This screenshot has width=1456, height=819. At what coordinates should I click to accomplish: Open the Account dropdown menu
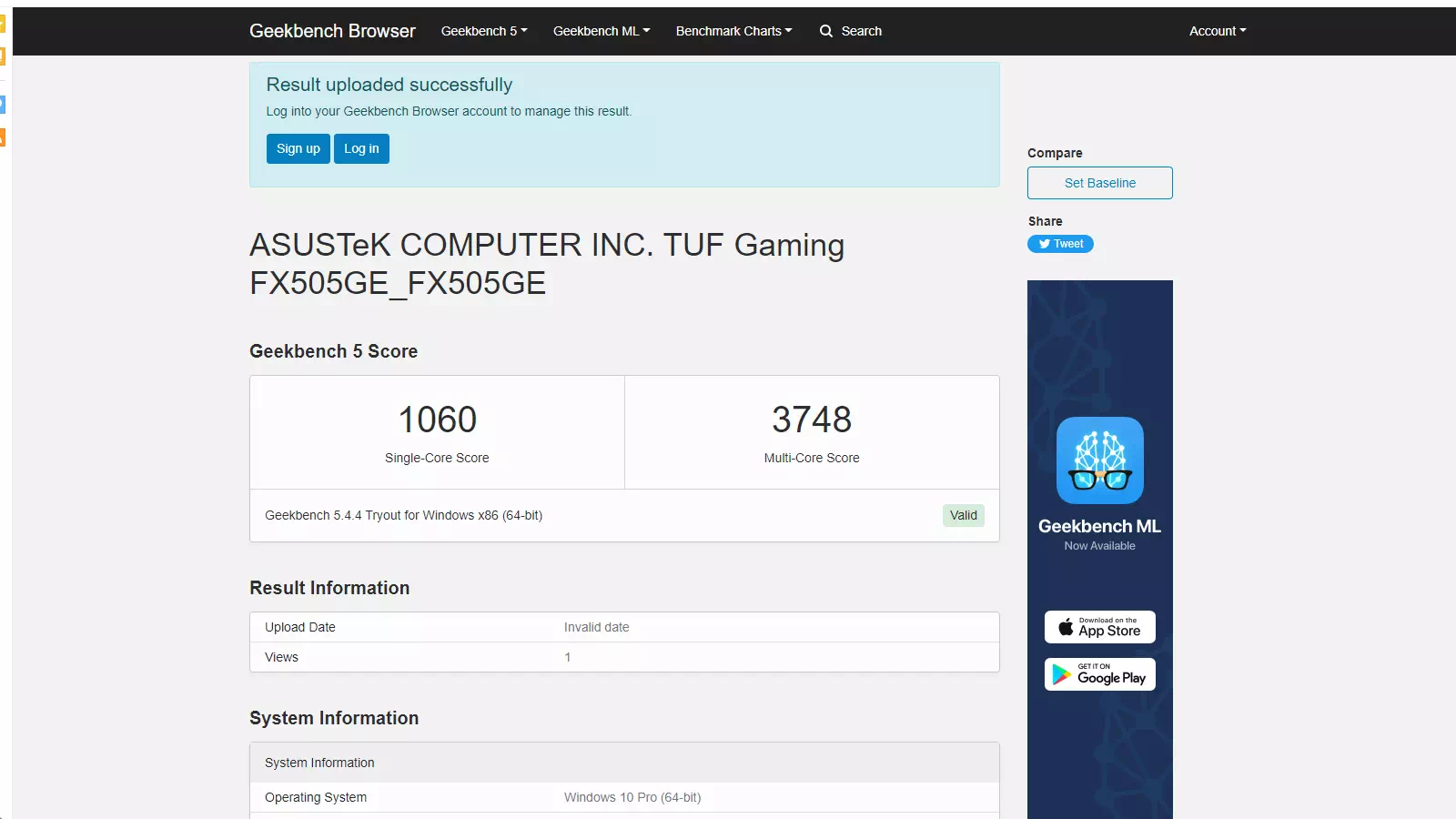coord(1218,30)
